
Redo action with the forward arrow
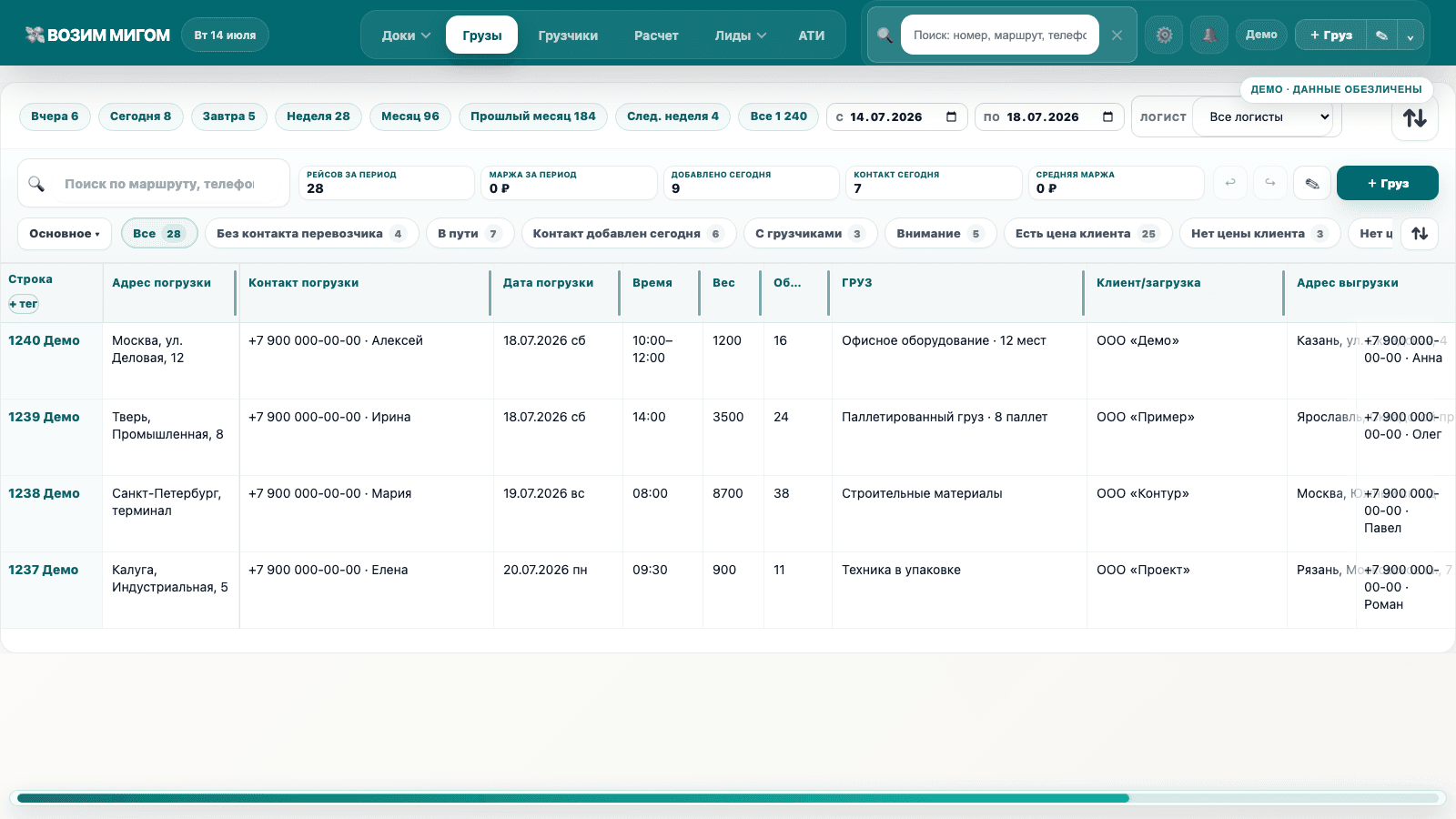[1270, 183]
